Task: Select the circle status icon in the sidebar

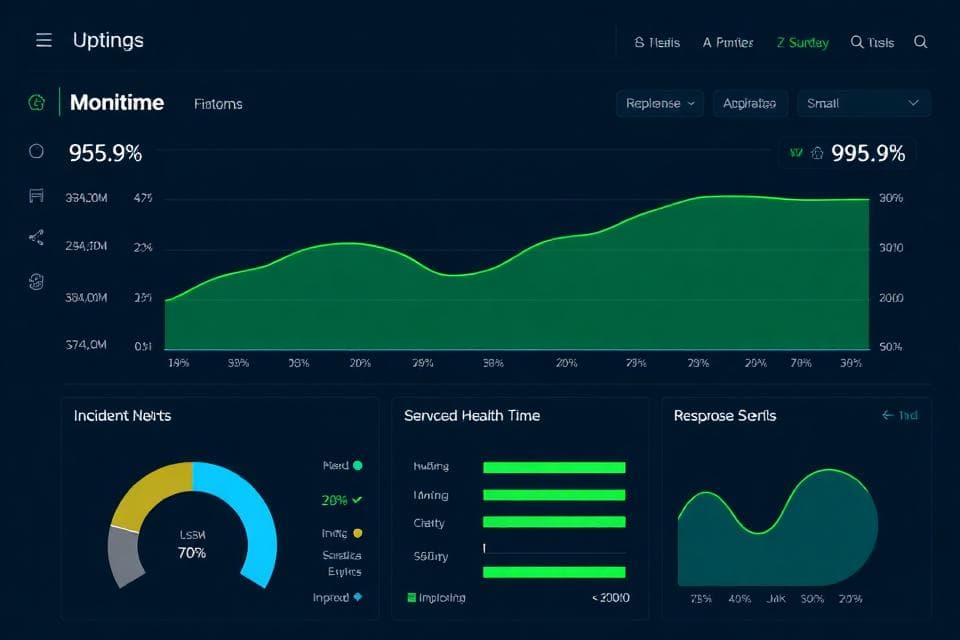Action: pyautogui.click(x=35, y=150)
